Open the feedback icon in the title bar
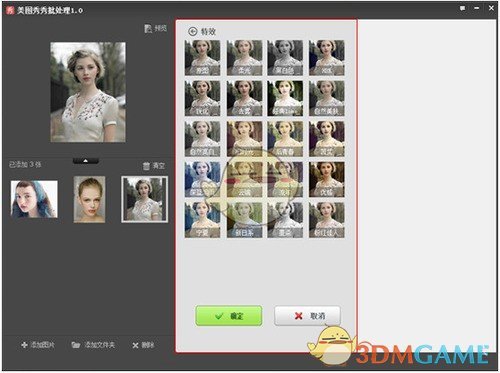Viewport: 500px width, 373px height. coord(462,8)
